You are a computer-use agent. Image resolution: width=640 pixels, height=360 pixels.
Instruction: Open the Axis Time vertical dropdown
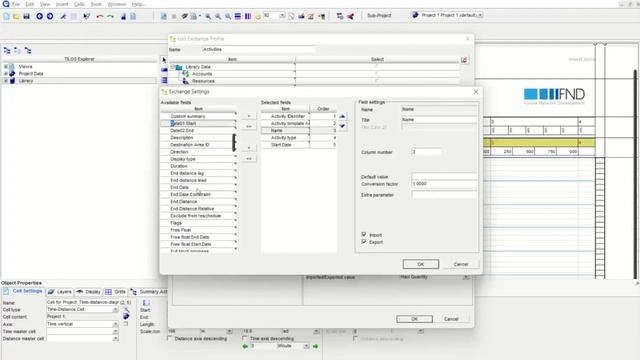[x=116, y=324]
